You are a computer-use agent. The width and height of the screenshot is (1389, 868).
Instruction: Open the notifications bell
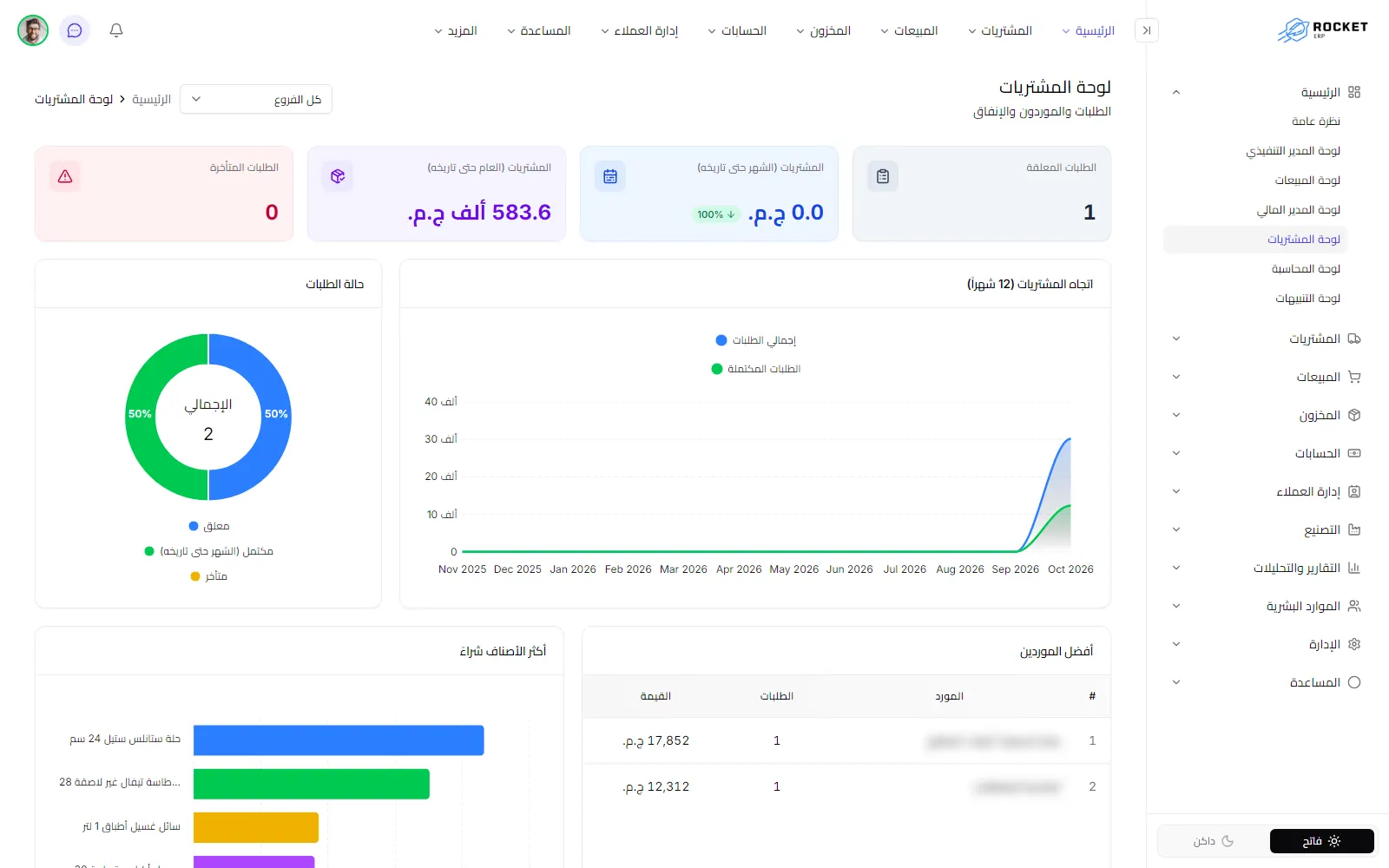tap(116, 30)
